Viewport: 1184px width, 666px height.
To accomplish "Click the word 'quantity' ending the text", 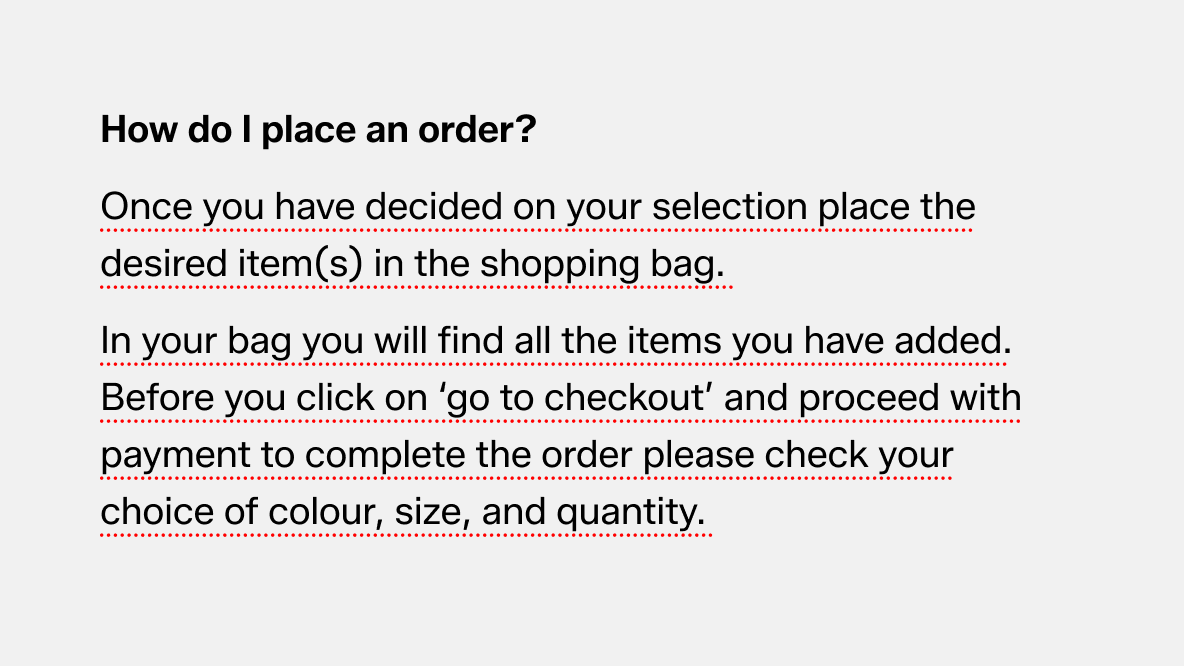I will [629, 512].
